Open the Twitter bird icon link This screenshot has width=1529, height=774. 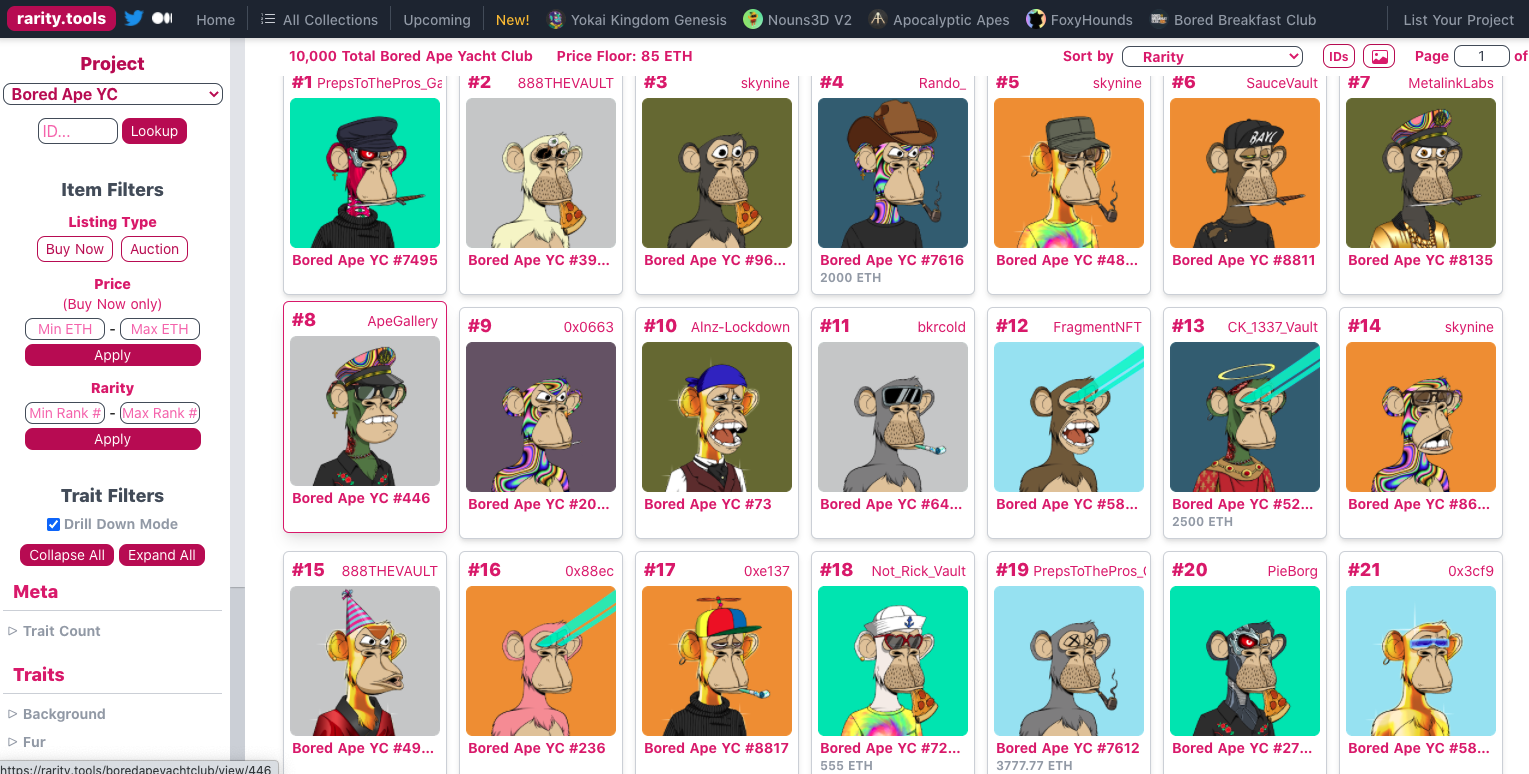[x=133, y=19]
